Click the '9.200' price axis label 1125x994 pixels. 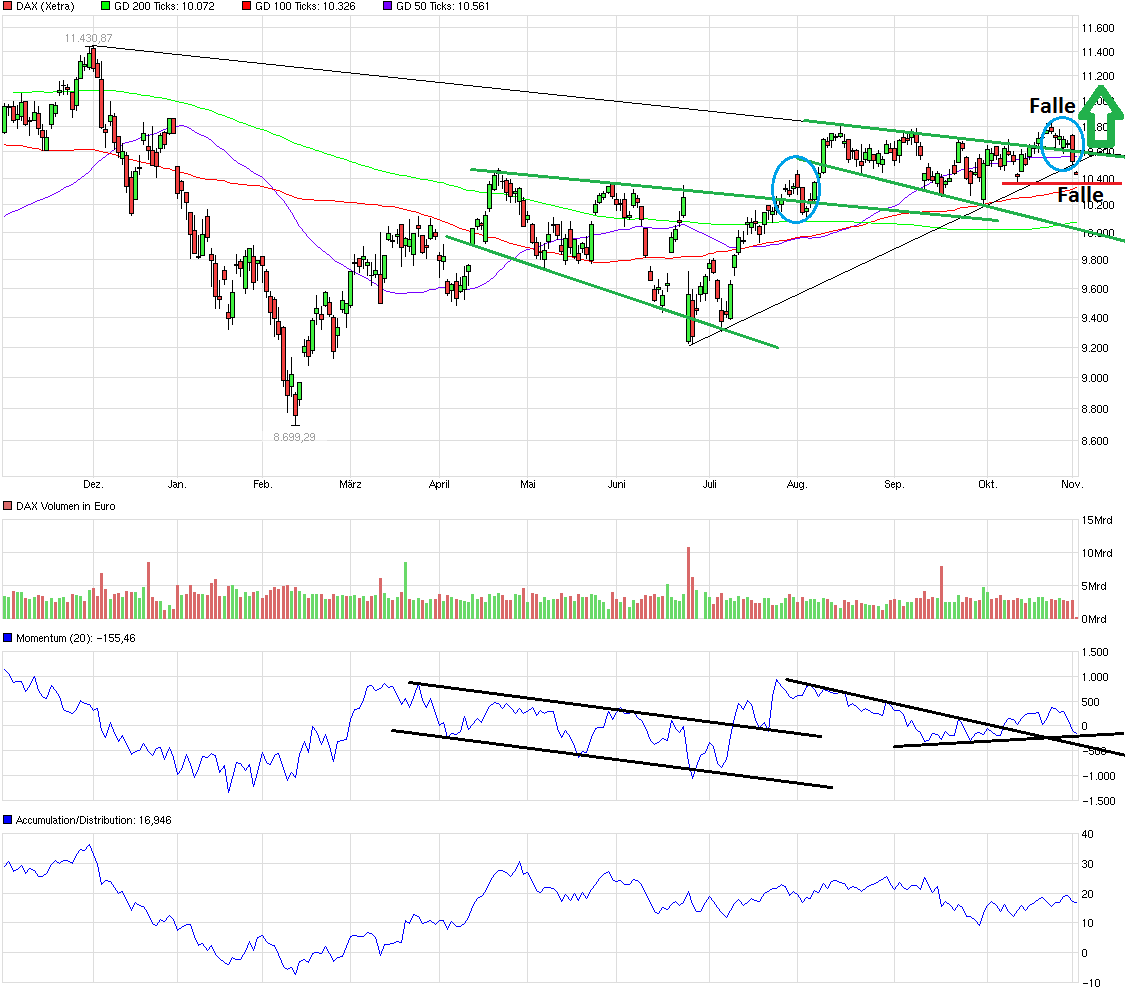1094,348
